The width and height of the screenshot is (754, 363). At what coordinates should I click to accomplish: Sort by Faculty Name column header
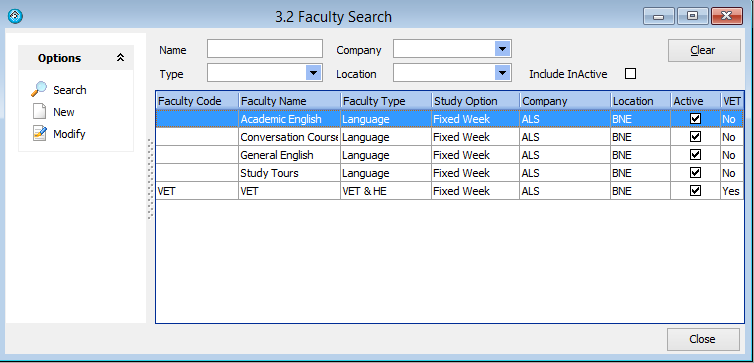tap(289, 101)
